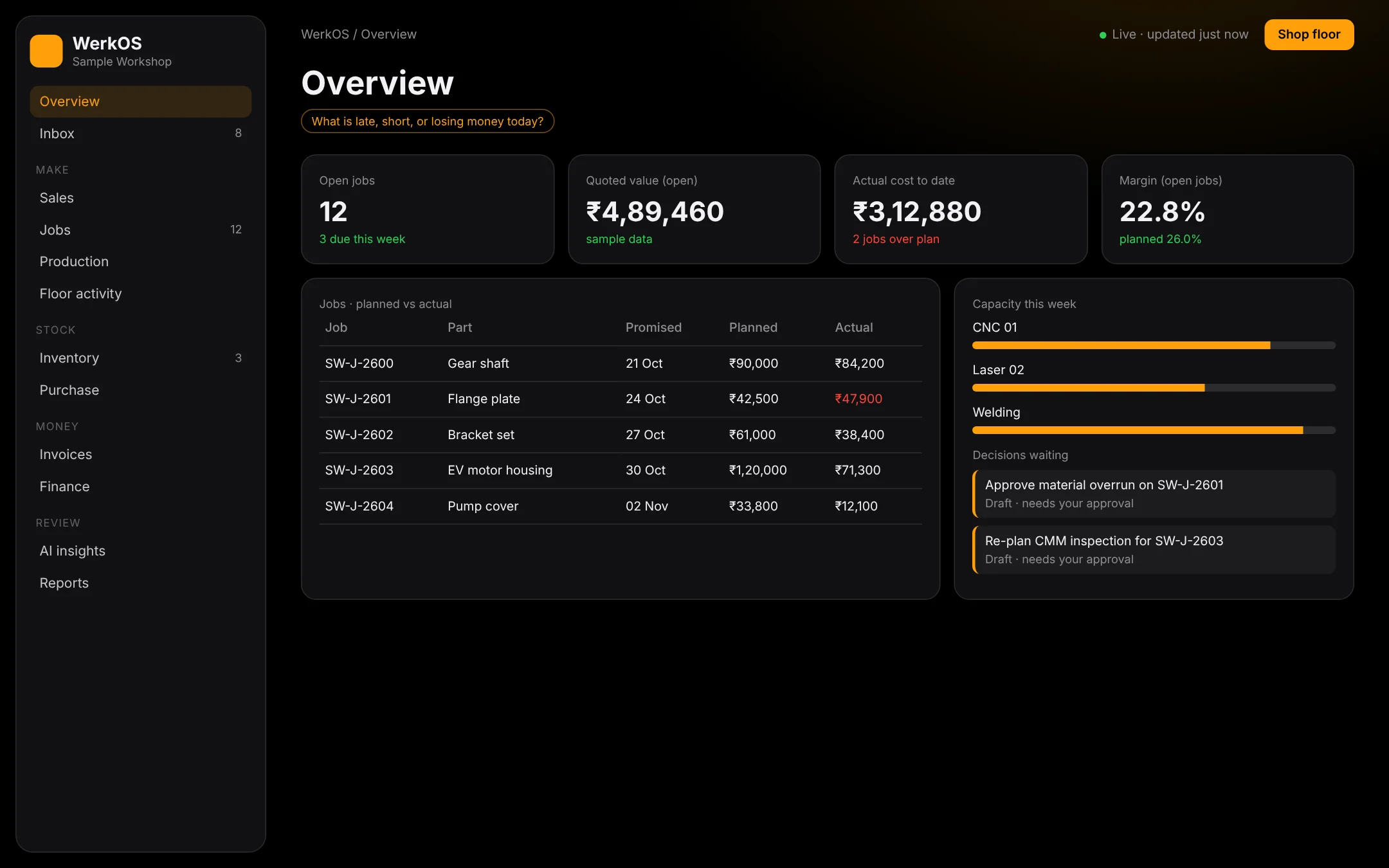The image size is (1389, 868).
Task: Click the 2 jobs over plan text
Action: point(896,239)
